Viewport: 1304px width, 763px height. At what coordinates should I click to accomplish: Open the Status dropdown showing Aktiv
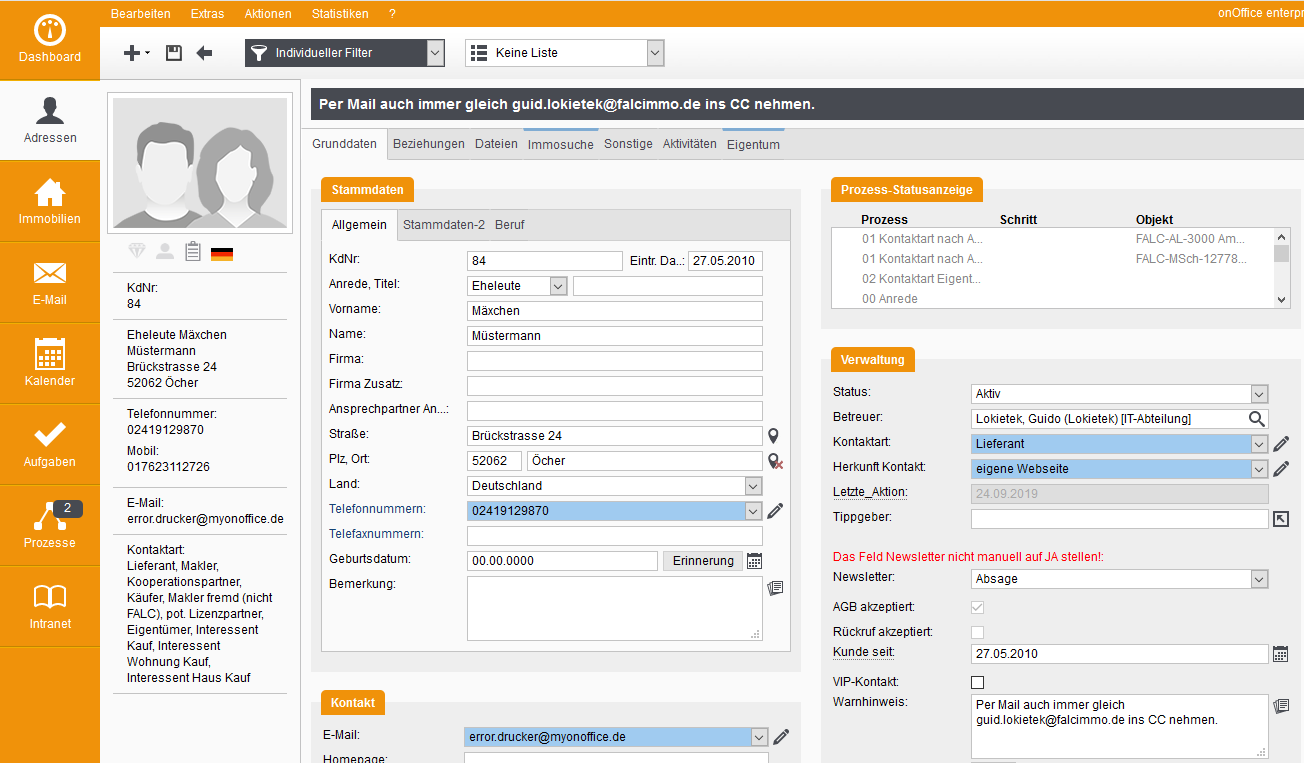pyautogui.click(x=1259, y=394)
